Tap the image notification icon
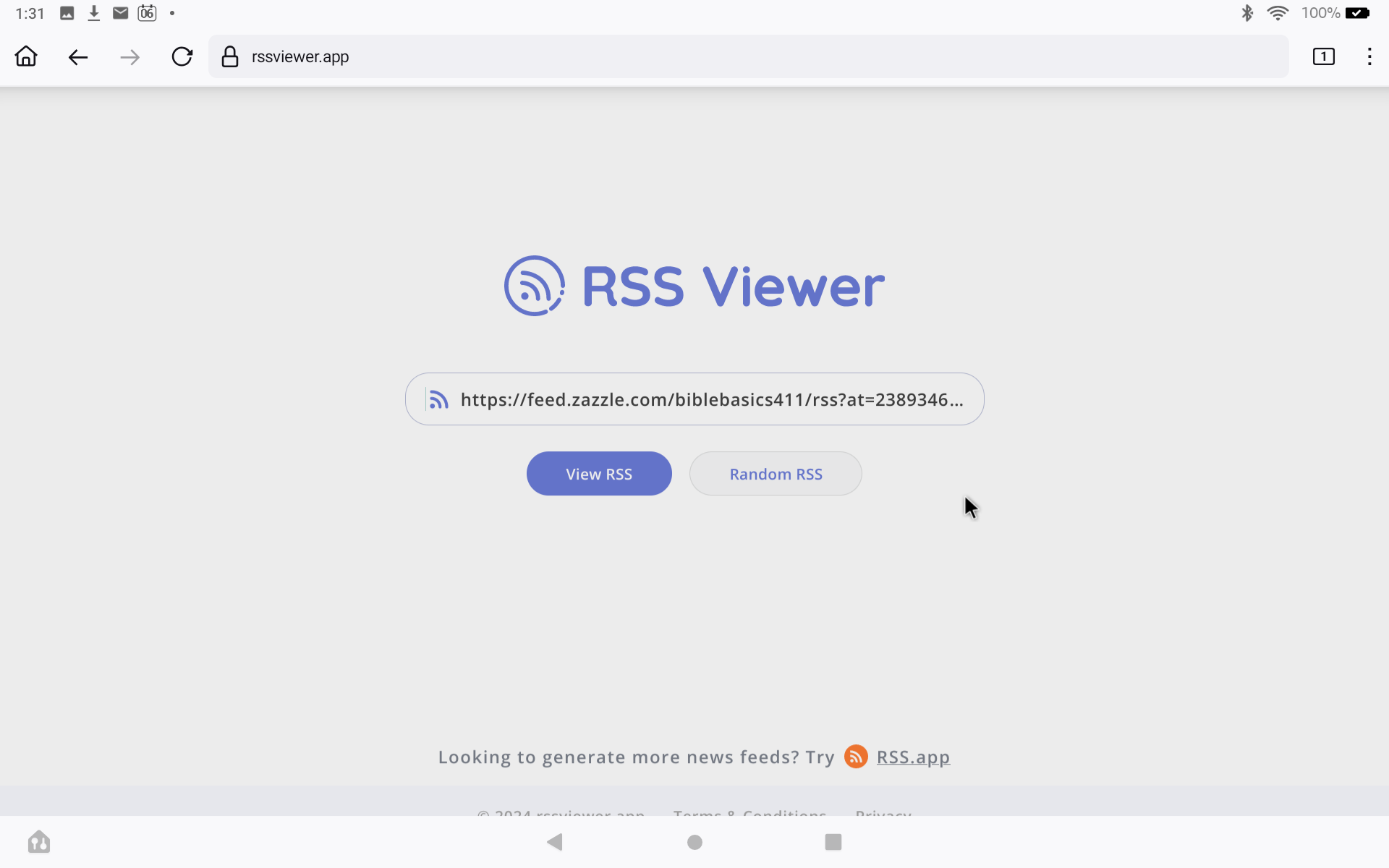The image size is (1389, 868). coord(67,13)
